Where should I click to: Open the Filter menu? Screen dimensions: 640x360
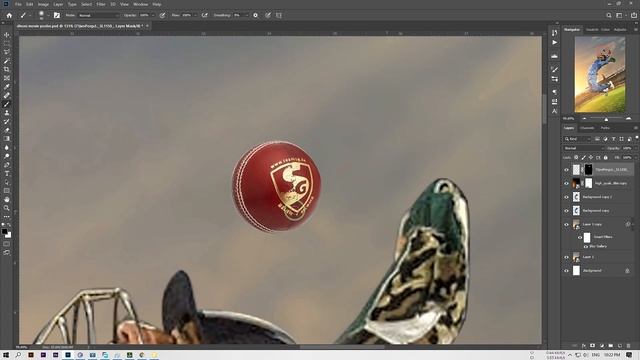pos(101,4)
